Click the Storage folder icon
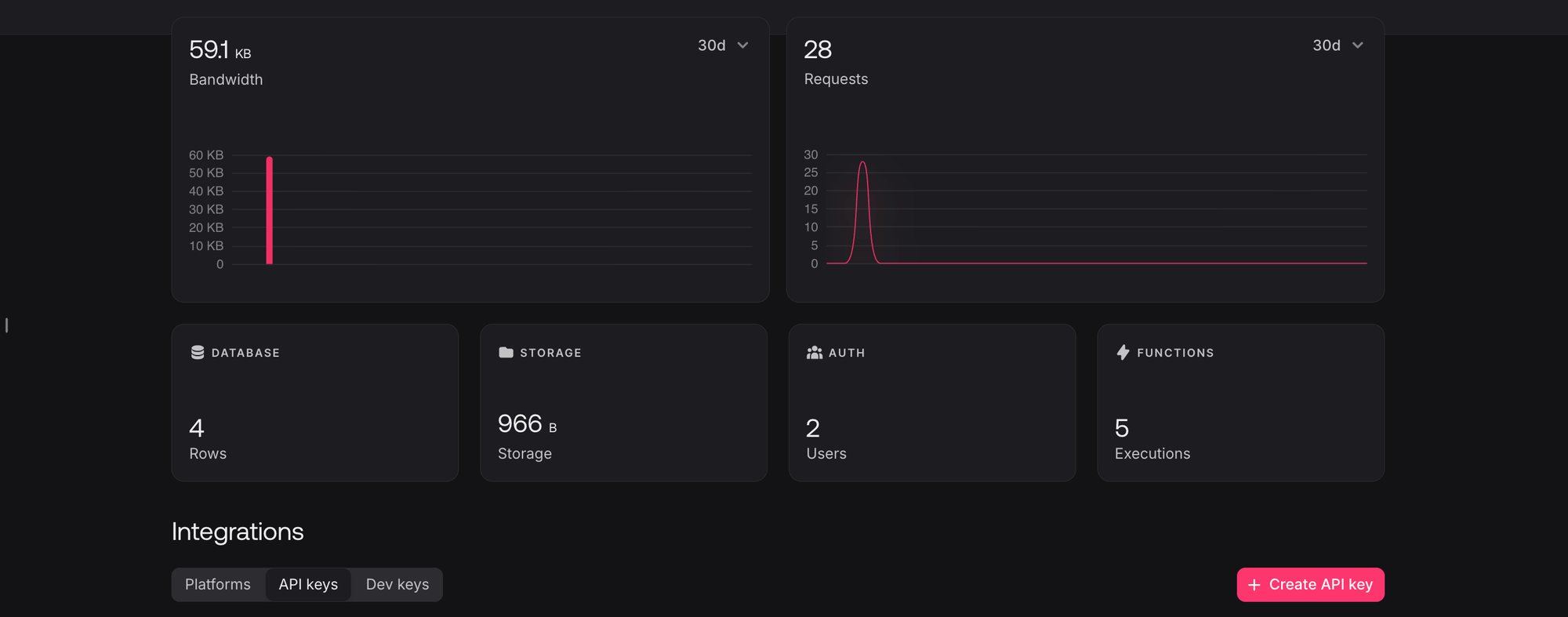 click(x=506, y=353)
